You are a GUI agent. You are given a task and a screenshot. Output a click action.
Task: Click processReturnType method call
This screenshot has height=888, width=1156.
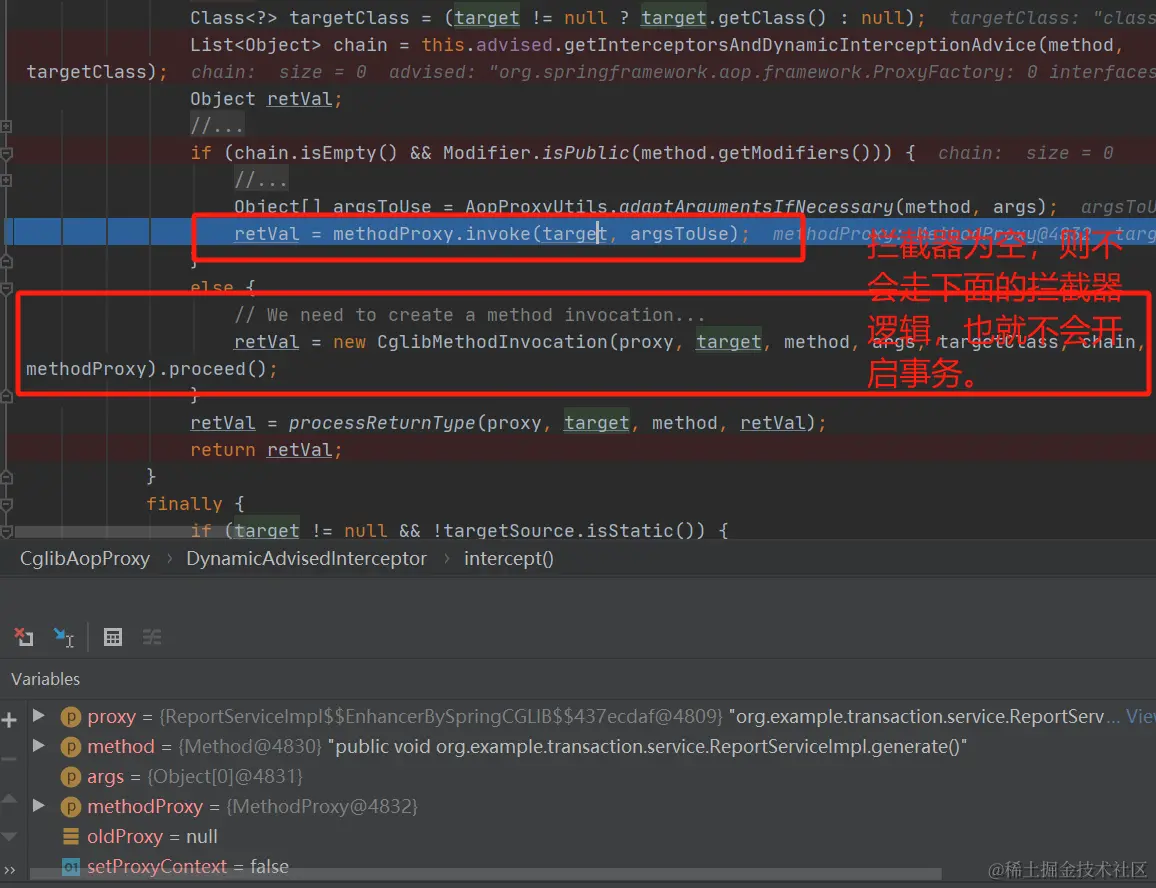tap(381, 423)
